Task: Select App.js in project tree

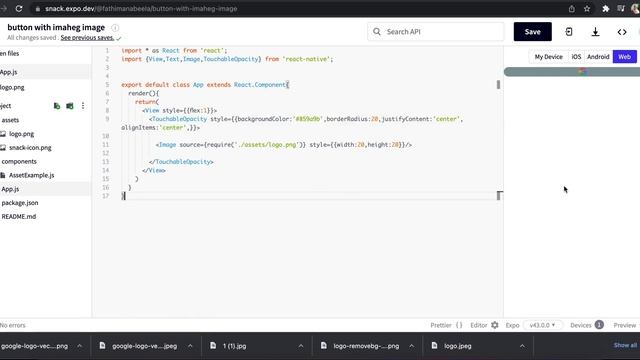Action: (10, 189)
